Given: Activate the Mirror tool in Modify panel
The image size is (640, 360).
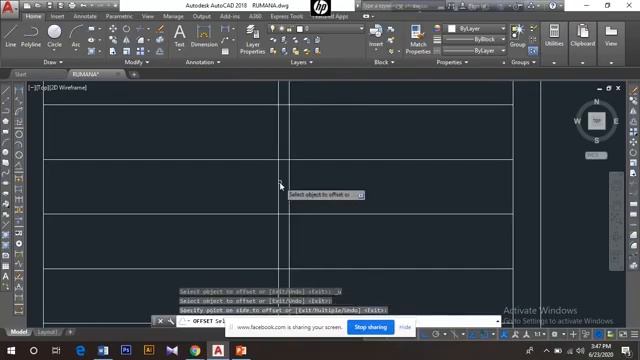Looking at the screenshot, I should [127, 40].
